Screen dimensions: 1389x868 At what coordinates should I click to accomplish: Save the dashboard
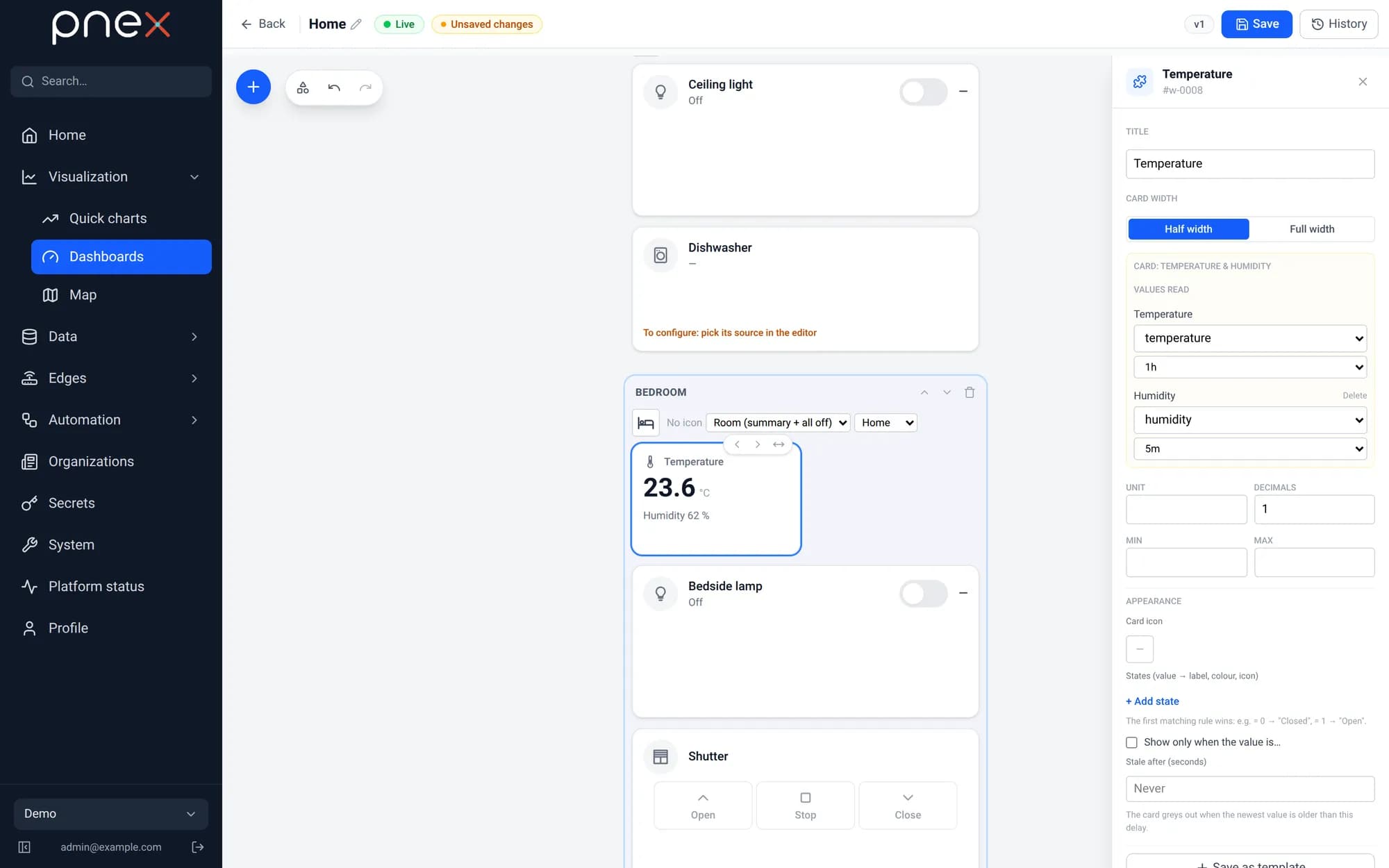coord(1256,24)
